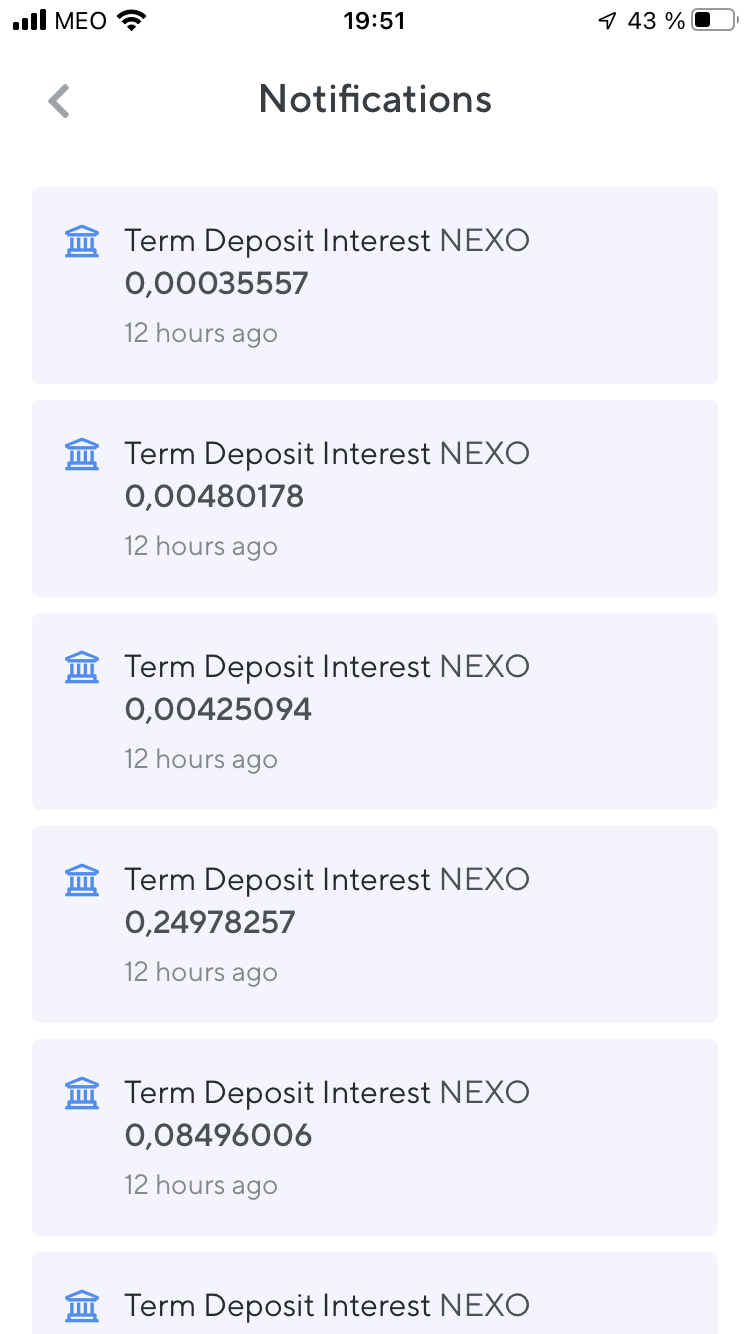
Task: Tap bank icon beside 0,24978257 interest
Action: click(x=82, y=881)
